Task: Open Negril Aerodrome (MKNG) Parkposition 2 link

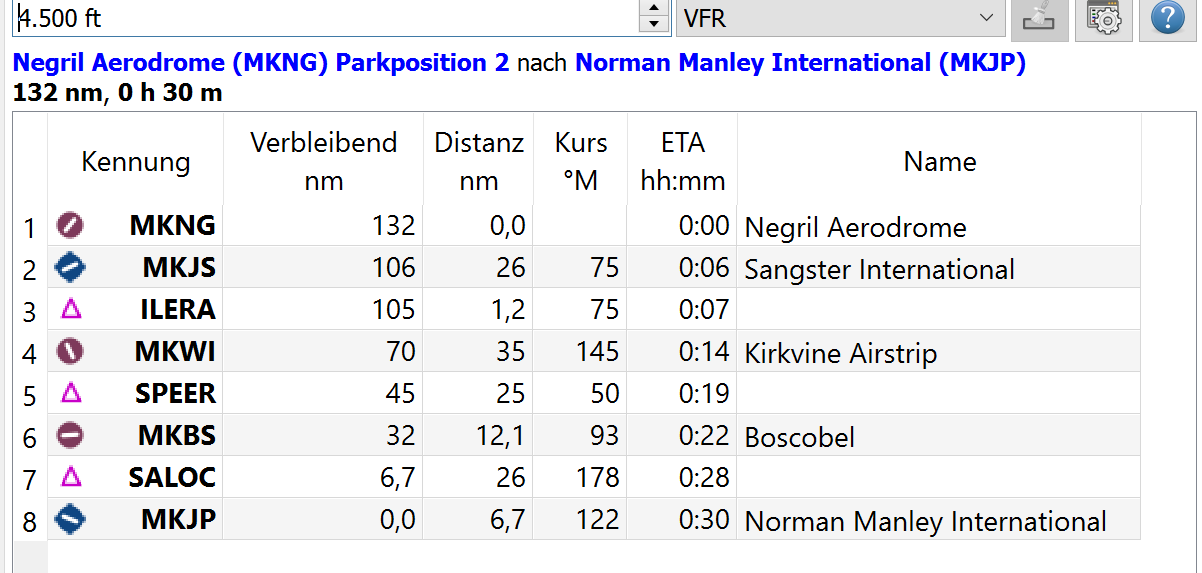Action: click(x=261, y=63)
